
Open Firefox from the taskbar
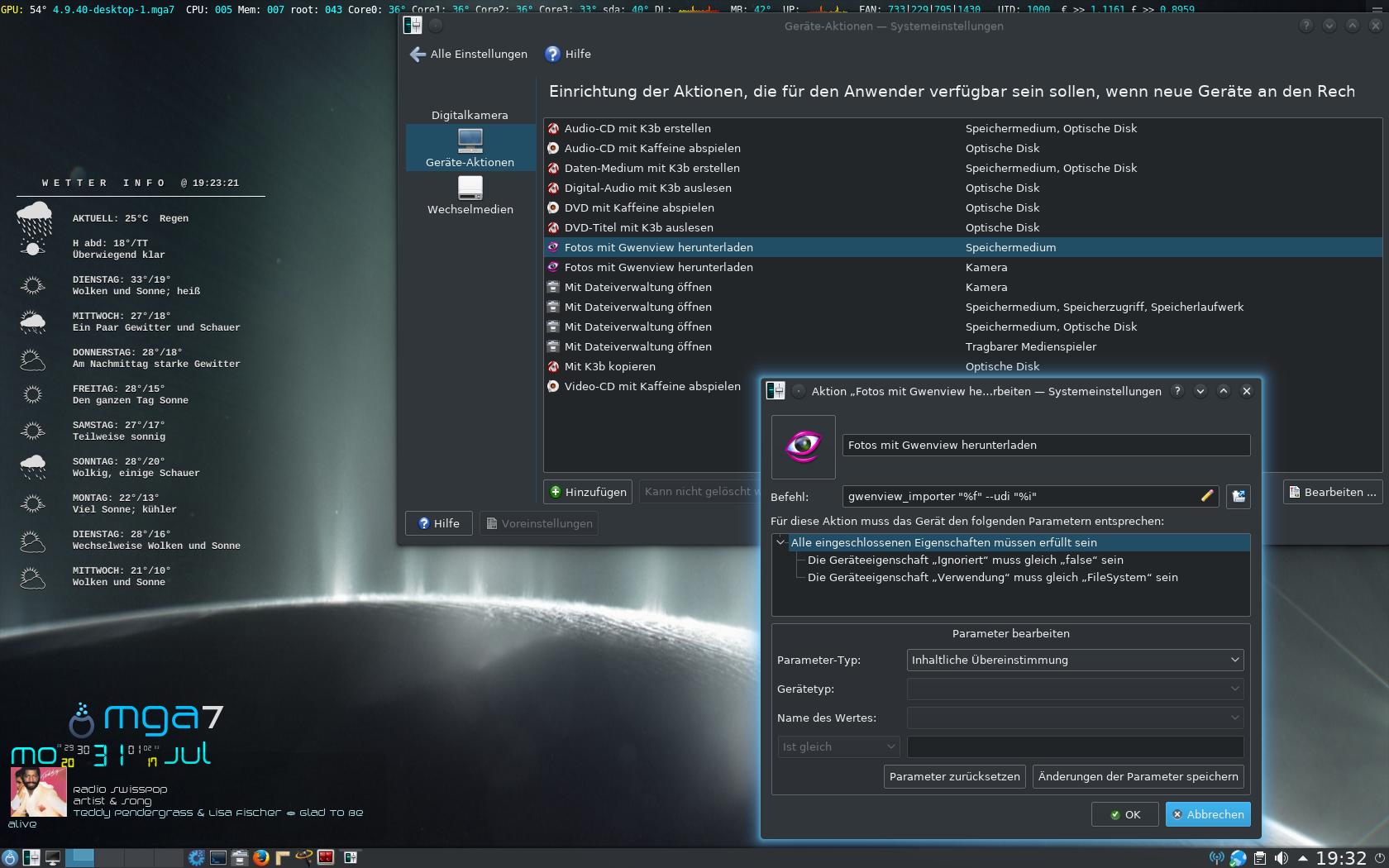tap(261, 857)
